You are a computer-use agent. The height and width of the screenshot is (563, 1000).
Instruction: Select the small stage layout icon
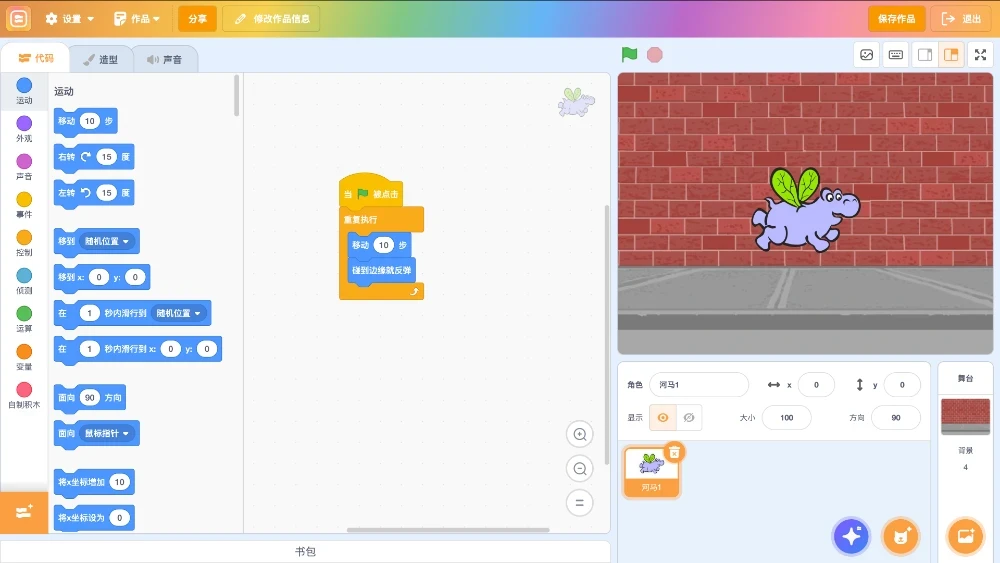click(925, 55)
